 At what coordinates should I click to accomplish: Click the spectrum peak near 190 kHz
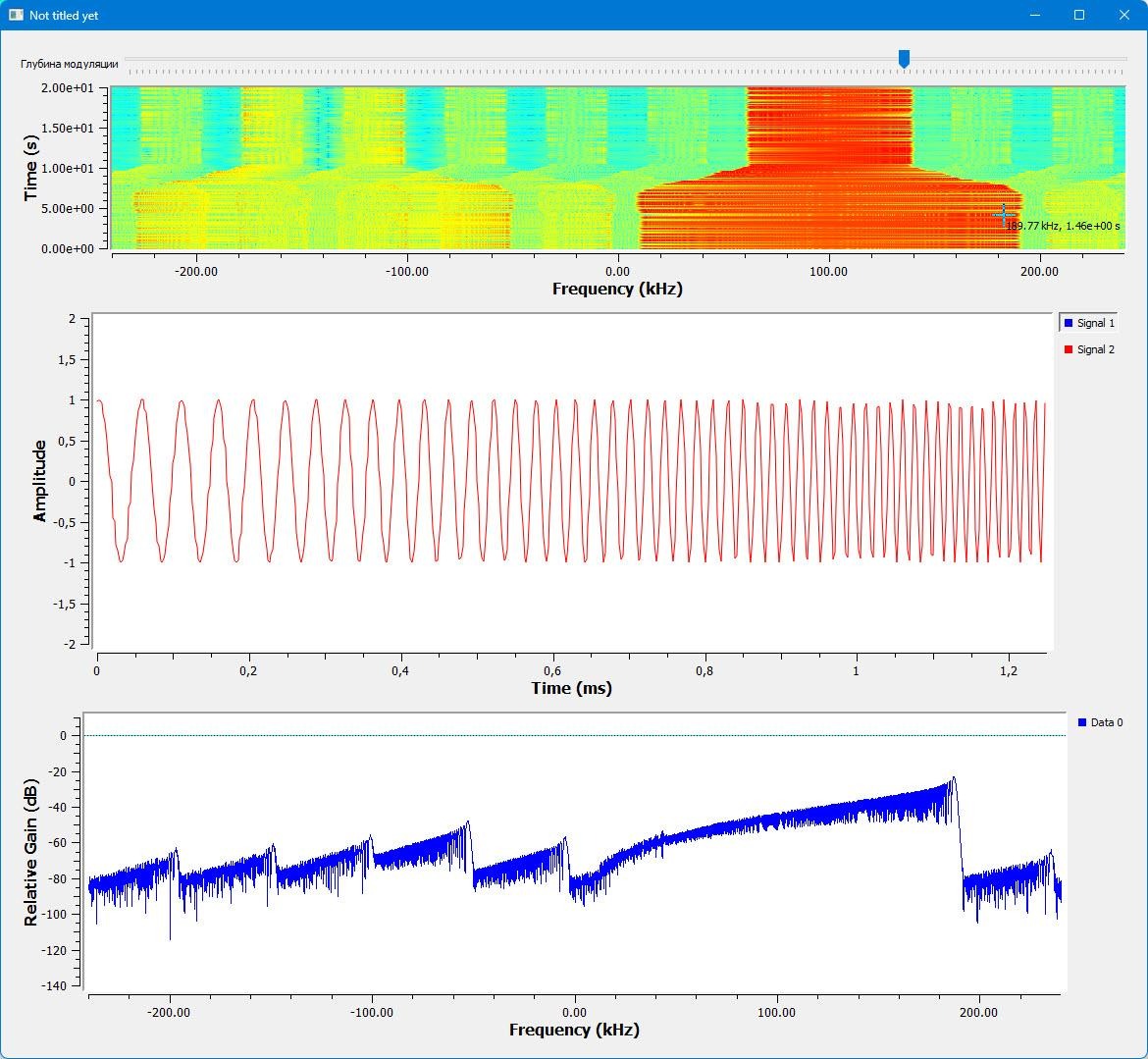click(951, 779)
